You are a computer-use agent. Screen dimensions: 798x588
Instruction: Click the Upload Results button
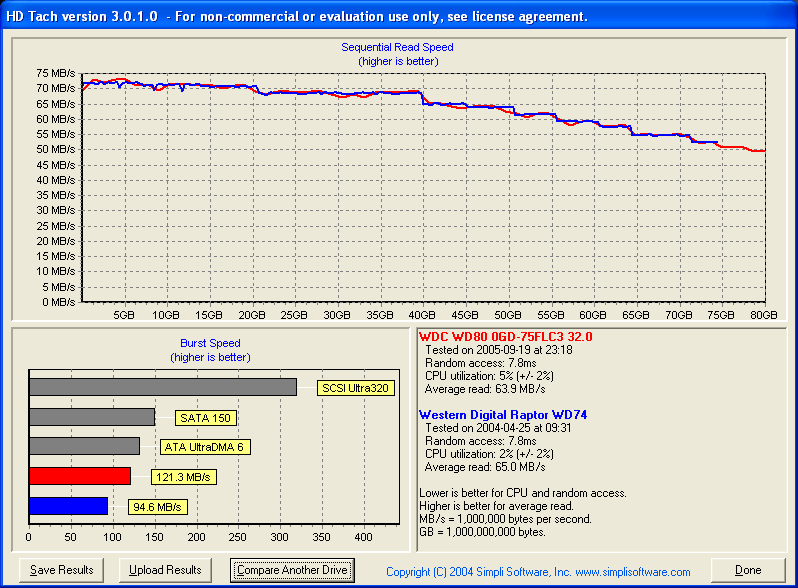[165, 570]
